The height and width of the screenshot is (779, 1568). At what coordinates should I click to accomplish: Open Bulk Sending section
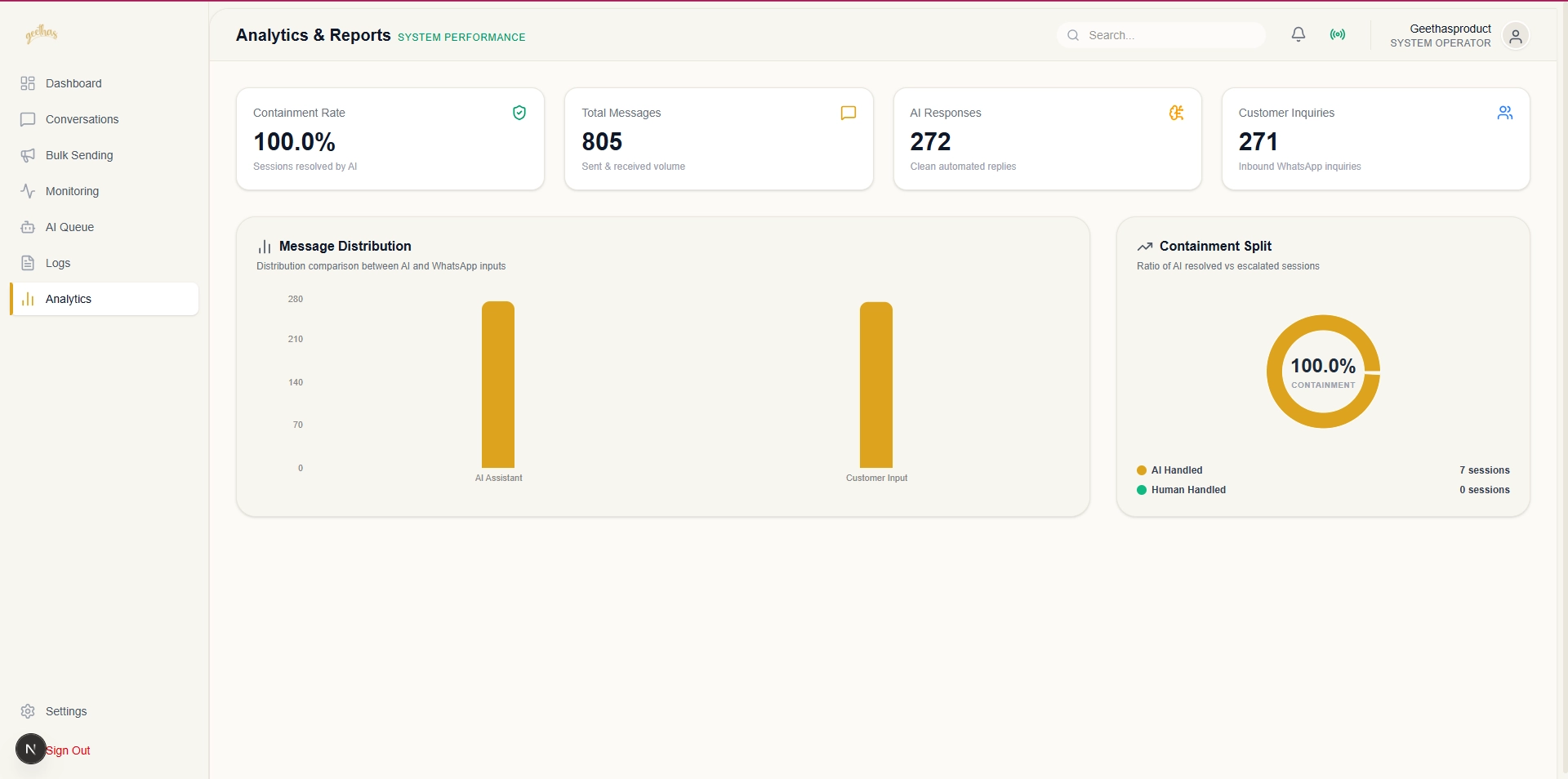click(x=104, y=155)
